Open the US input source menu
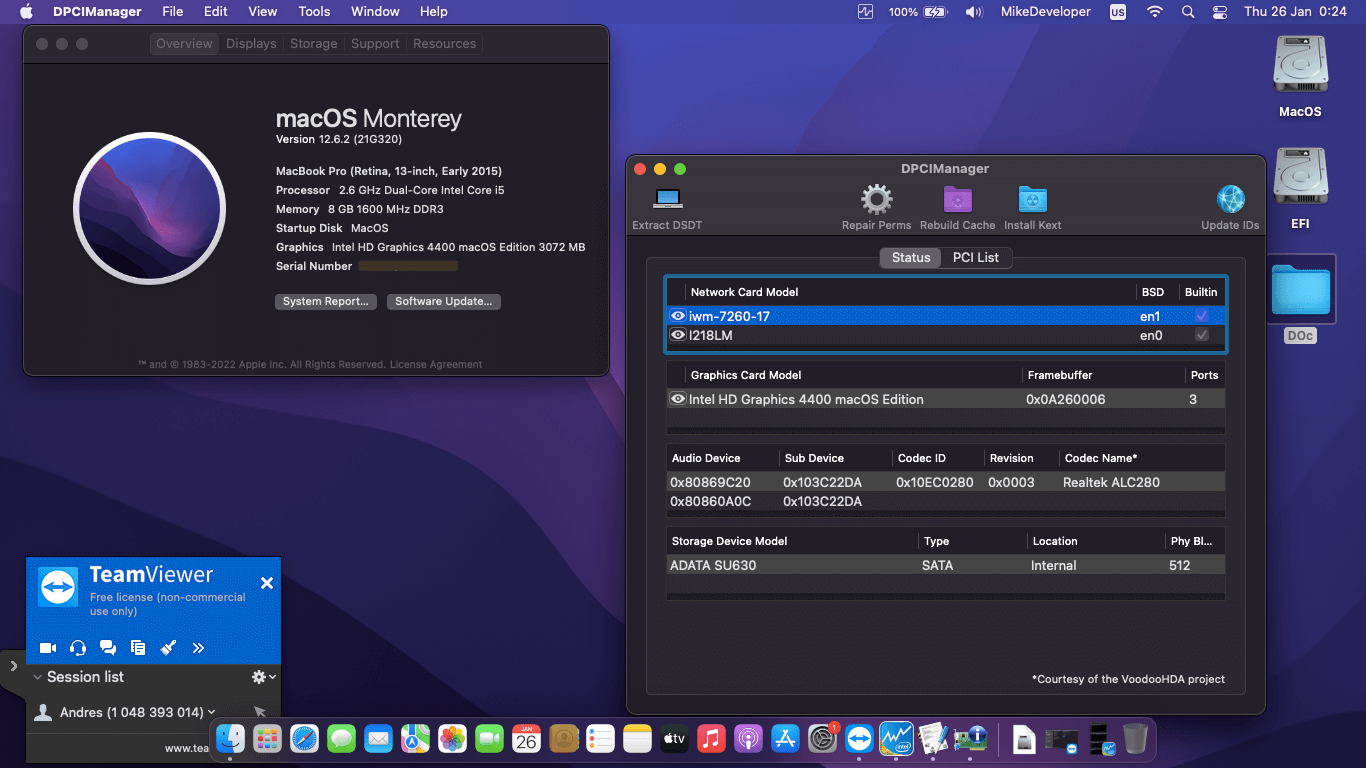This screenshot has width=1366, height=768. [x=1116, y=12]
